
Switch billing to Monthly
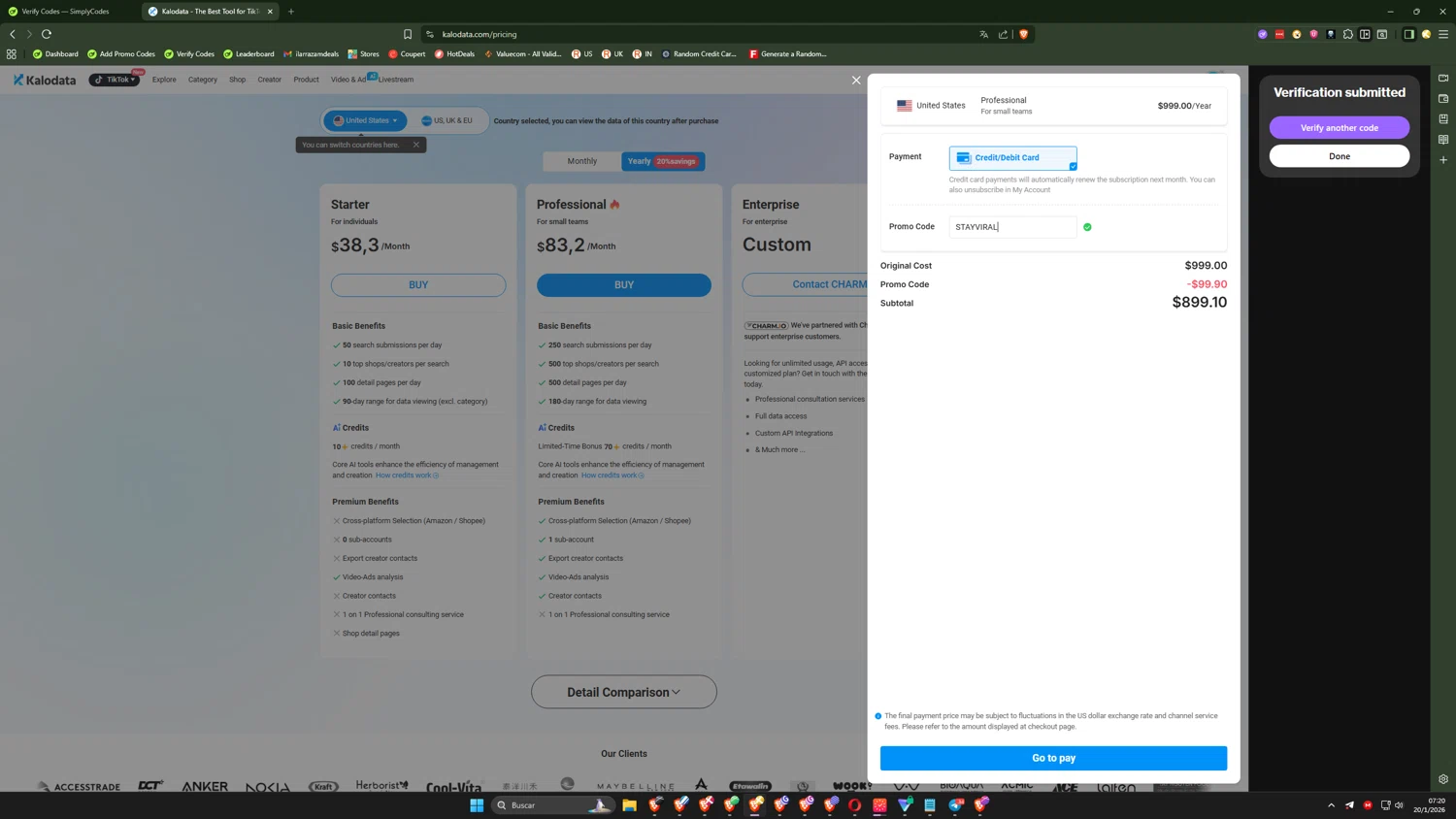pyautogui.click(x=582, y=161)
